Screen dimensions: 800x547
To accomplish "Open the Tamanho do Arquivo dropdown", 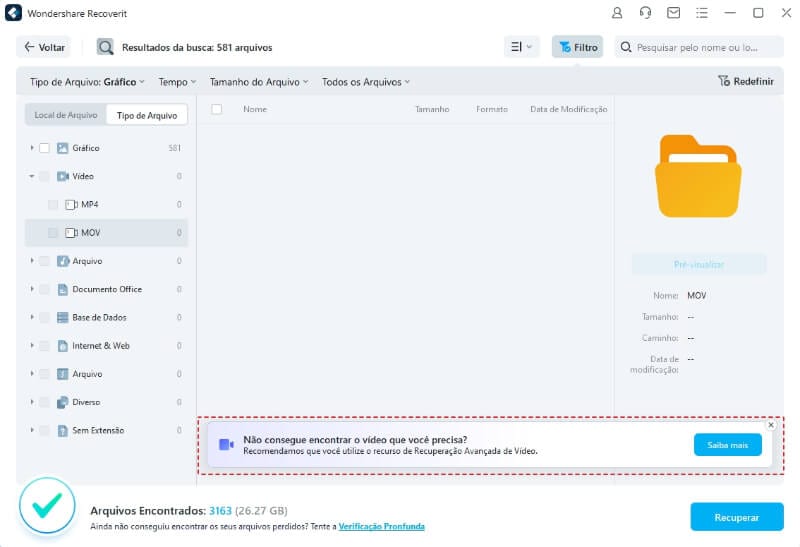I will [259, 82].
